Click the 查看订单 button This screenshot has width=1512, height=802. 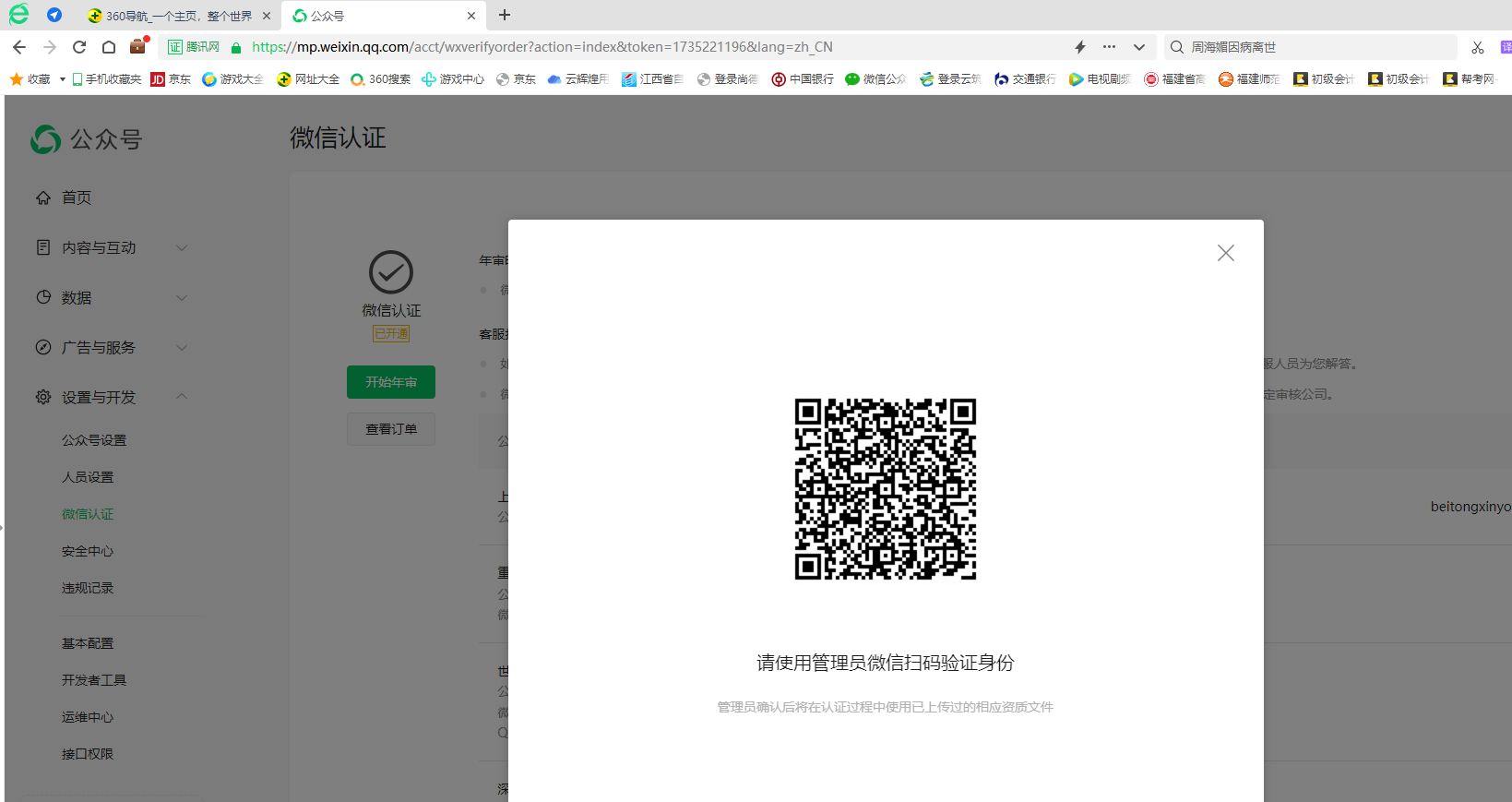tap(391, 429)
